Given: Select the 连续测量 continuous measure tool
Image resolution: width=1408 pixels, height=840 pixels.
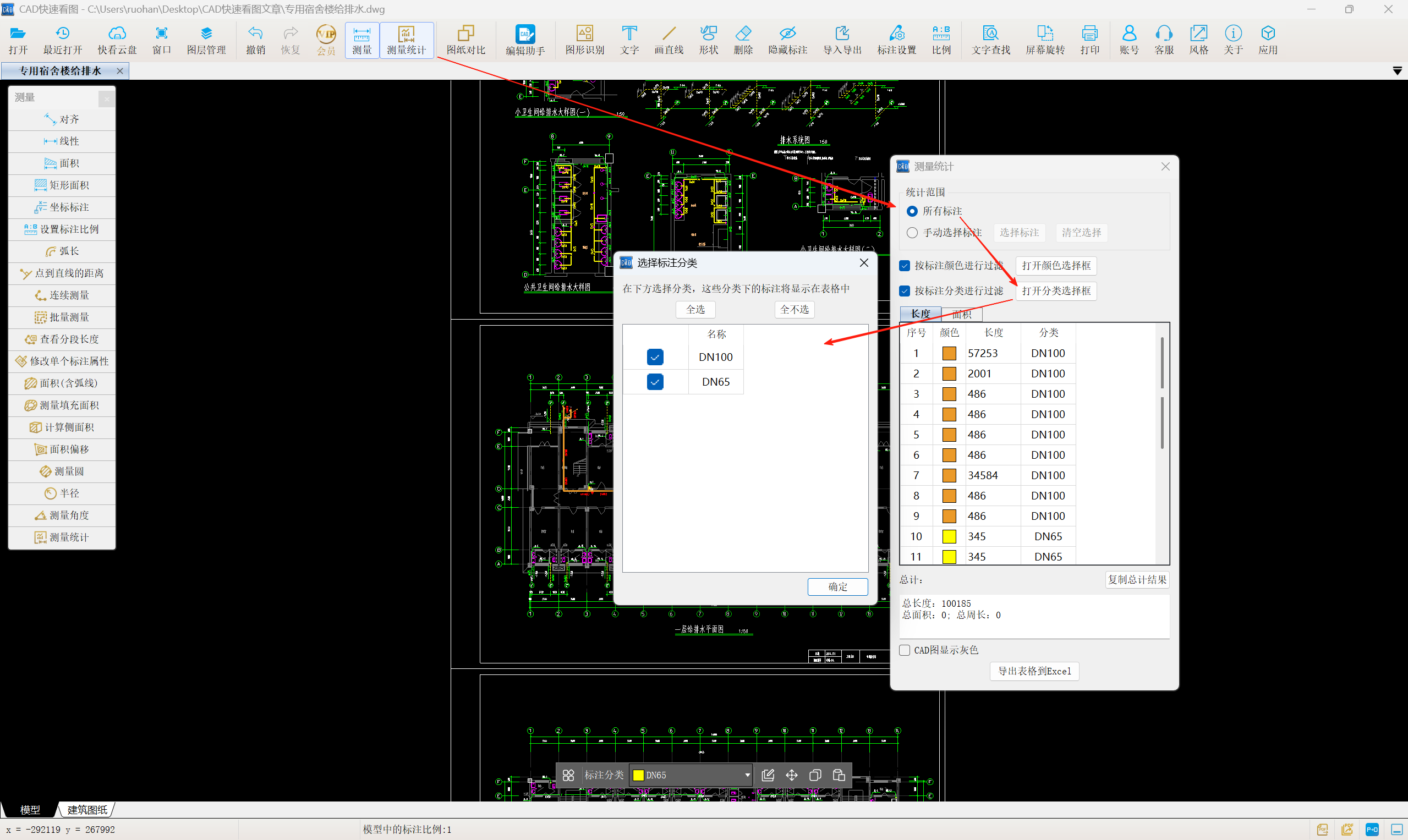Looking at the screenshot, I should click(x=62, y=295).
